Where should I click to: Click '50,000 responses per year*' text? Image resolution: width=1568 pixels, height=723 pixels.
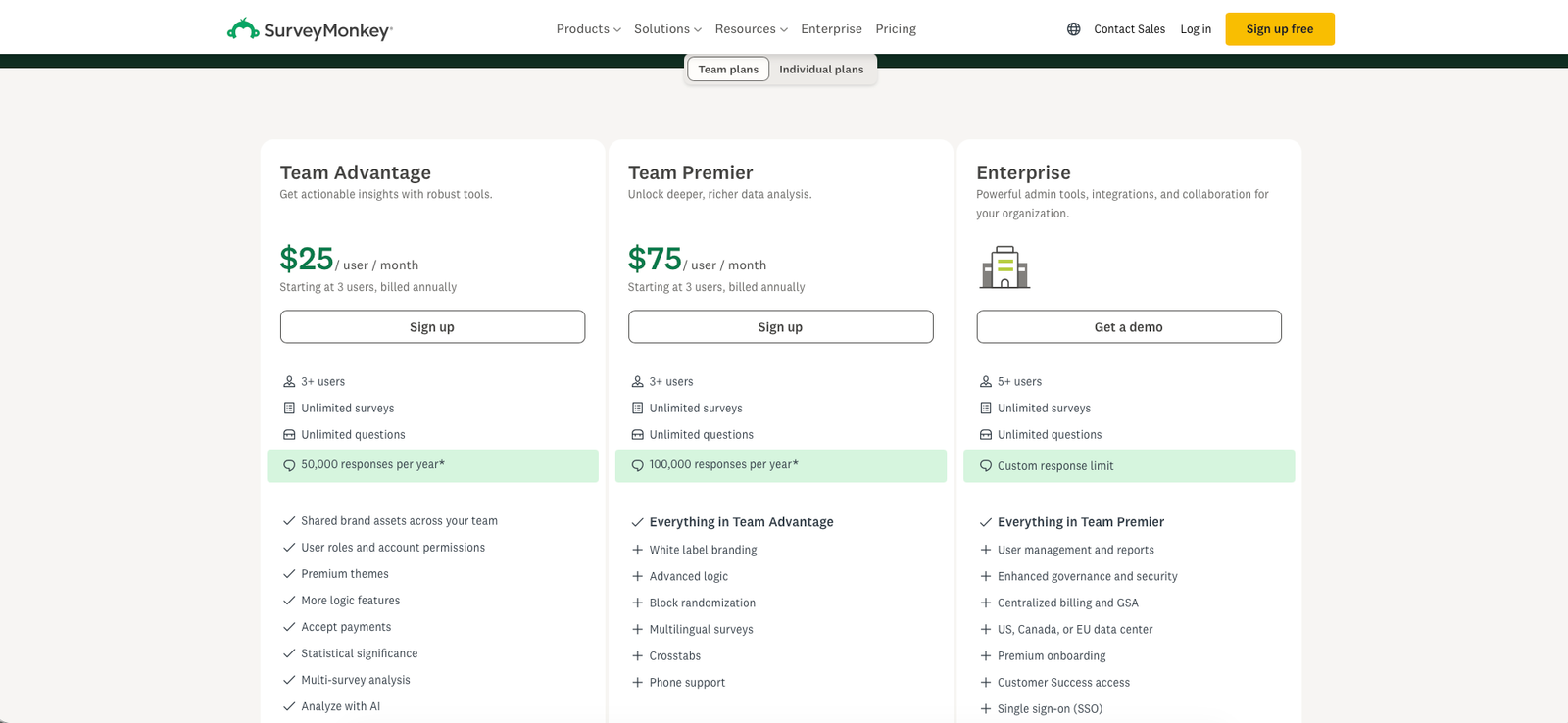(372, 465)
